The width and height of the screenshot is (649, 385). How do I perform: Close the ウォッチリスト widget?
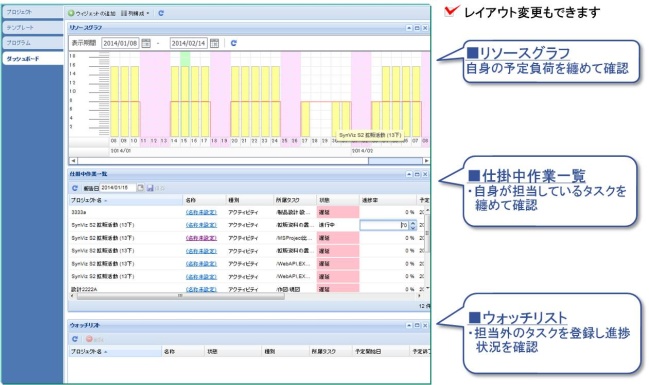[425, 325]
